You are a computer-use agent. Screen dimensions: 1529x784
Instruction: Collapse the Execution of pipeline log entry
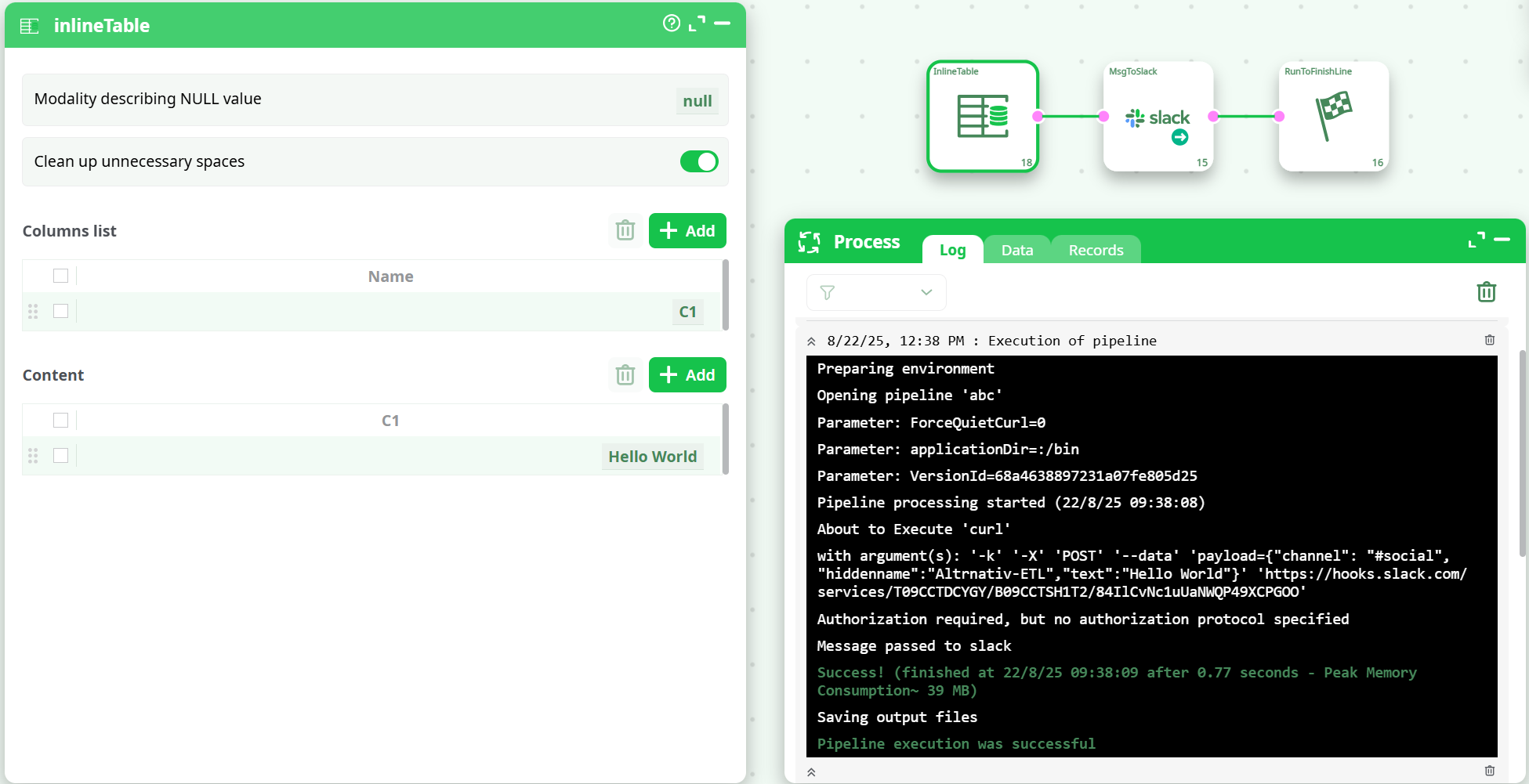click(x=811, y=341)
